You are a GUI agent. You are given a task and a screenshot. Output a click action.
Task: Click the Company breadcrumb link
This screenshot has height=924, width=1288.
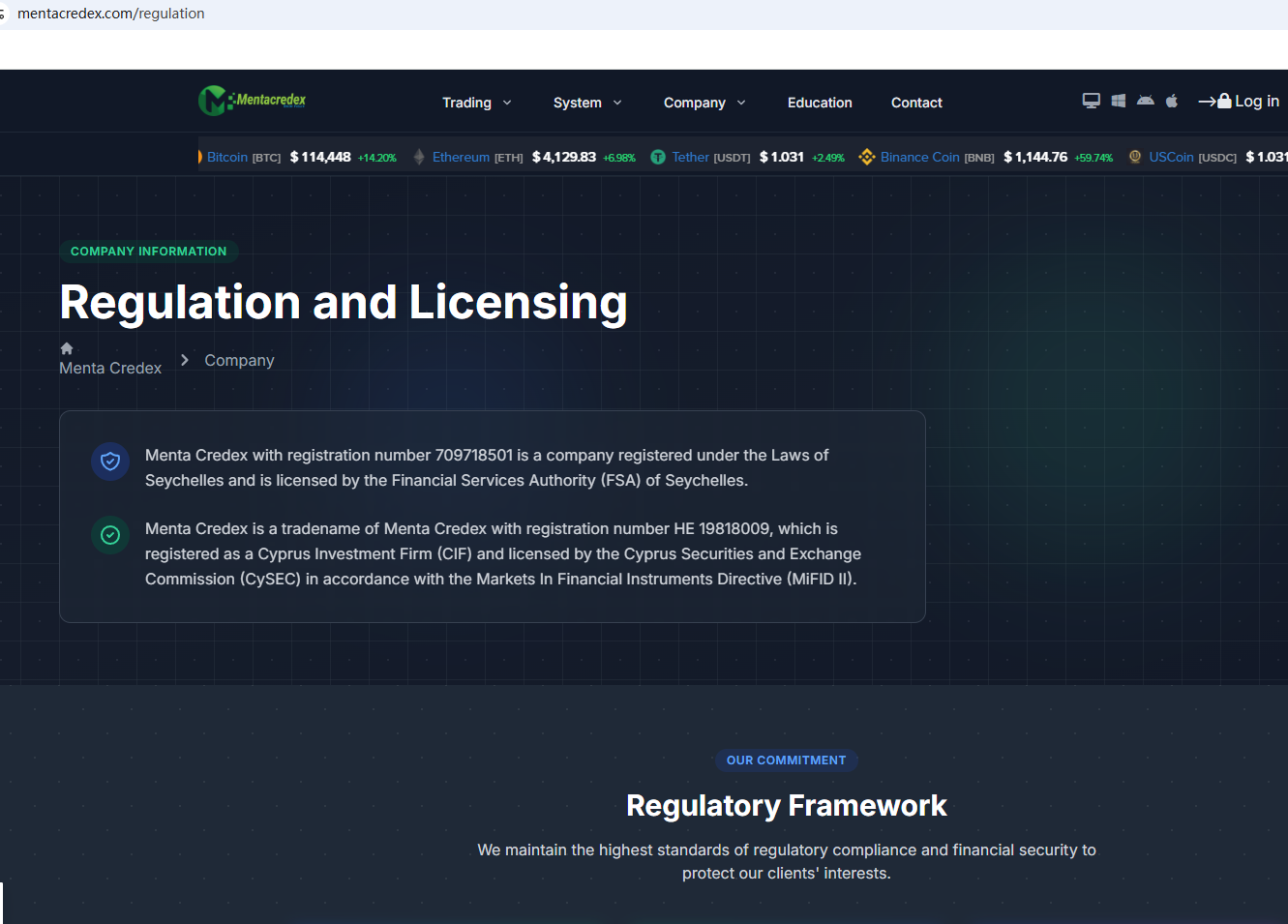coord(239,360)
